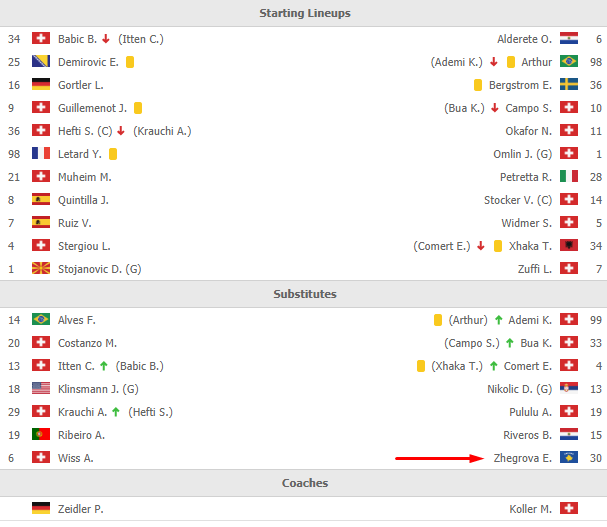607x527 pixels.
Task: Click Portugal flag beside Ribeiro A.
Action: tap(41, 435)
